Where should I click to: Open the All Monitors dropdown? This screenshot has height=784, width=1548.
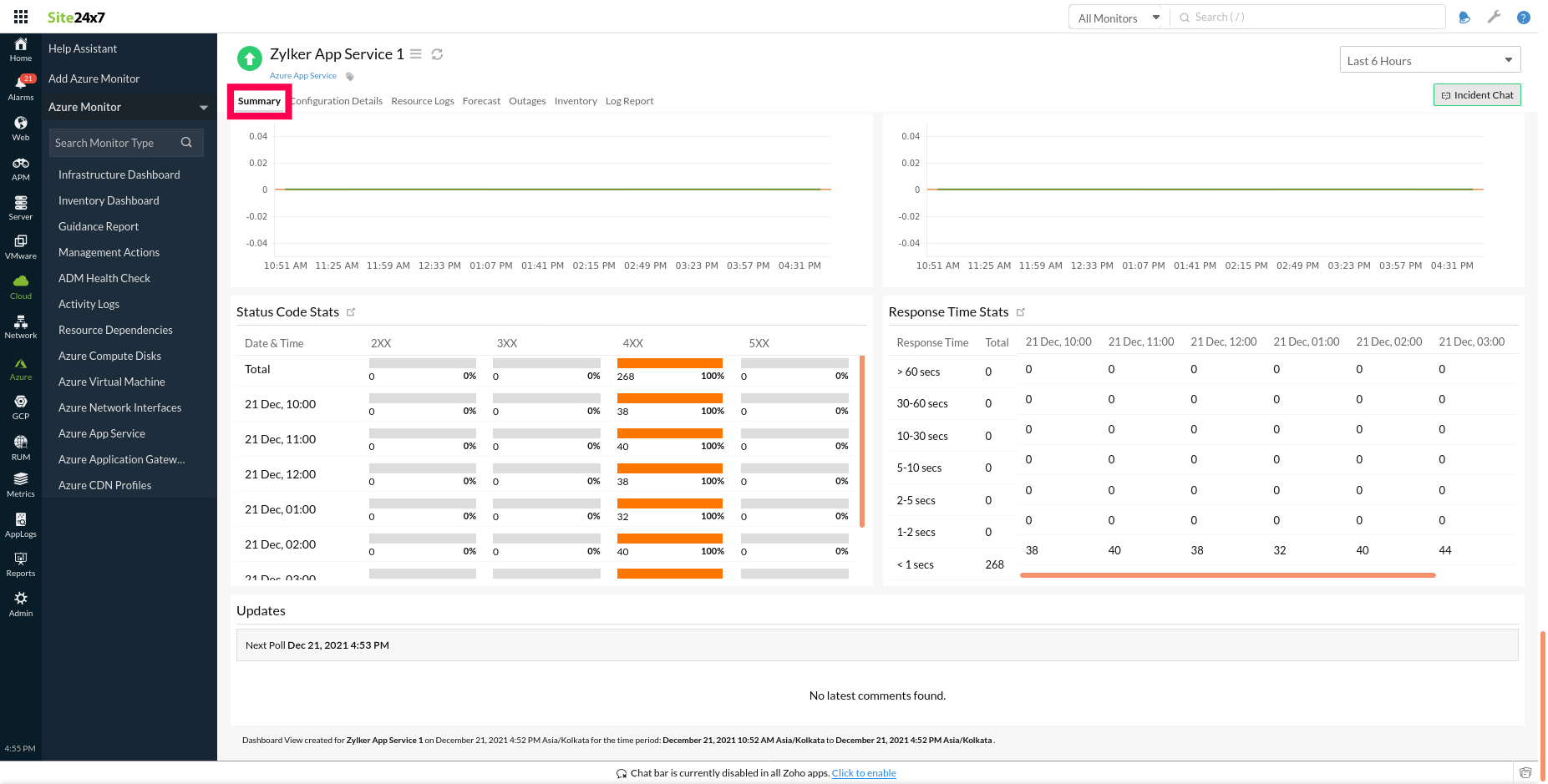pyautogui.click(x=1116, y=17)
